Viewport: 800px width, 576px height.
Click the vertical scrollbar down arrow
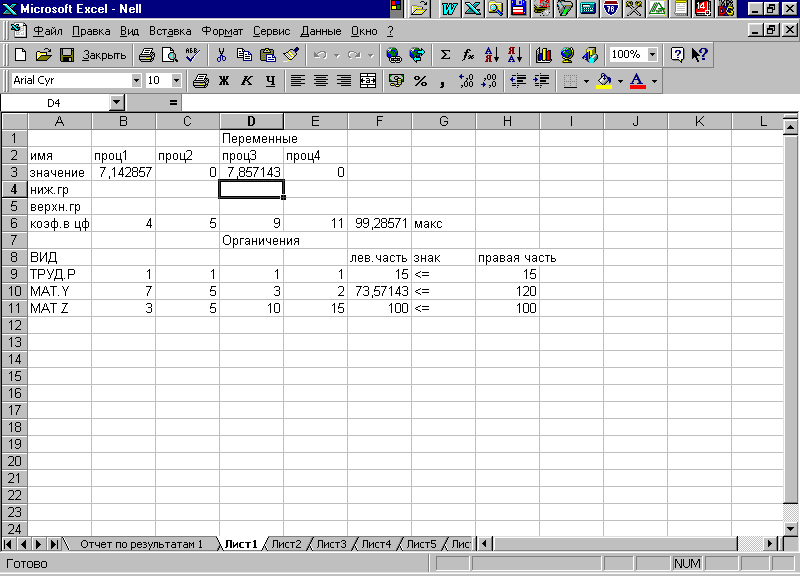pyautogui.click(x=791, y=529)
